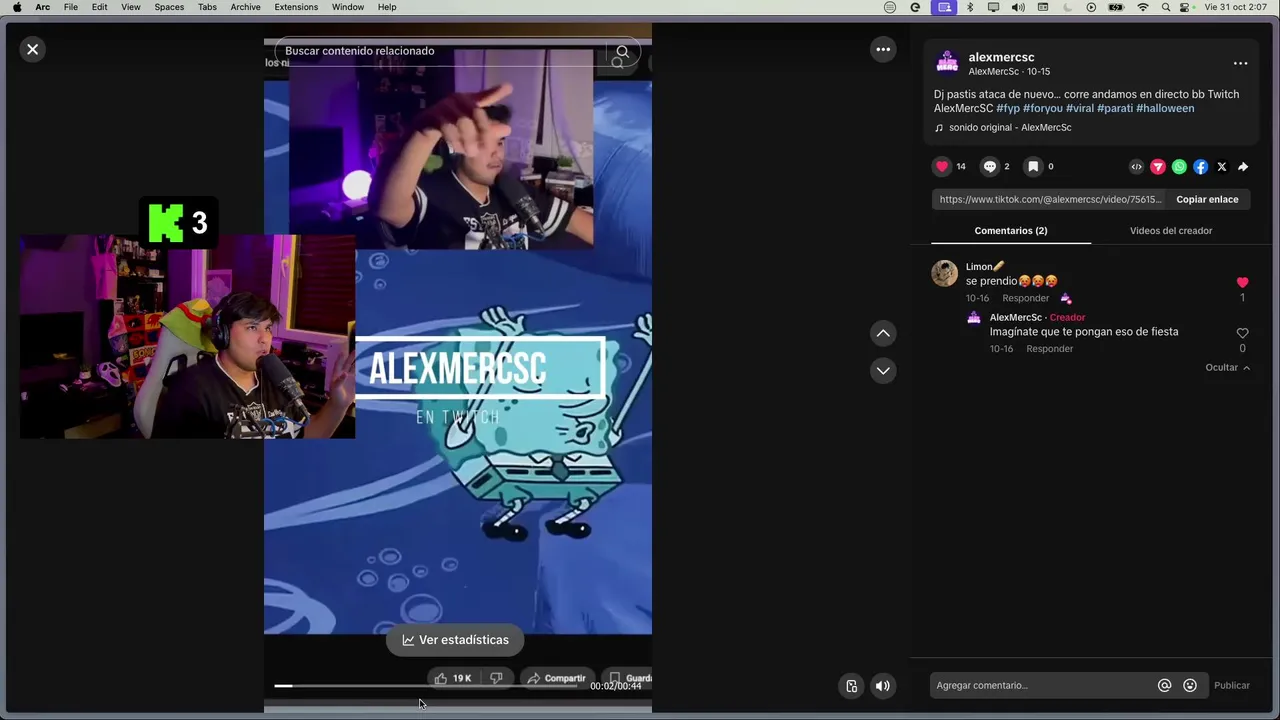Close the TikTok video viewer
The height and width of the screenshot is (720, 1280).
[x=33, y=49]
